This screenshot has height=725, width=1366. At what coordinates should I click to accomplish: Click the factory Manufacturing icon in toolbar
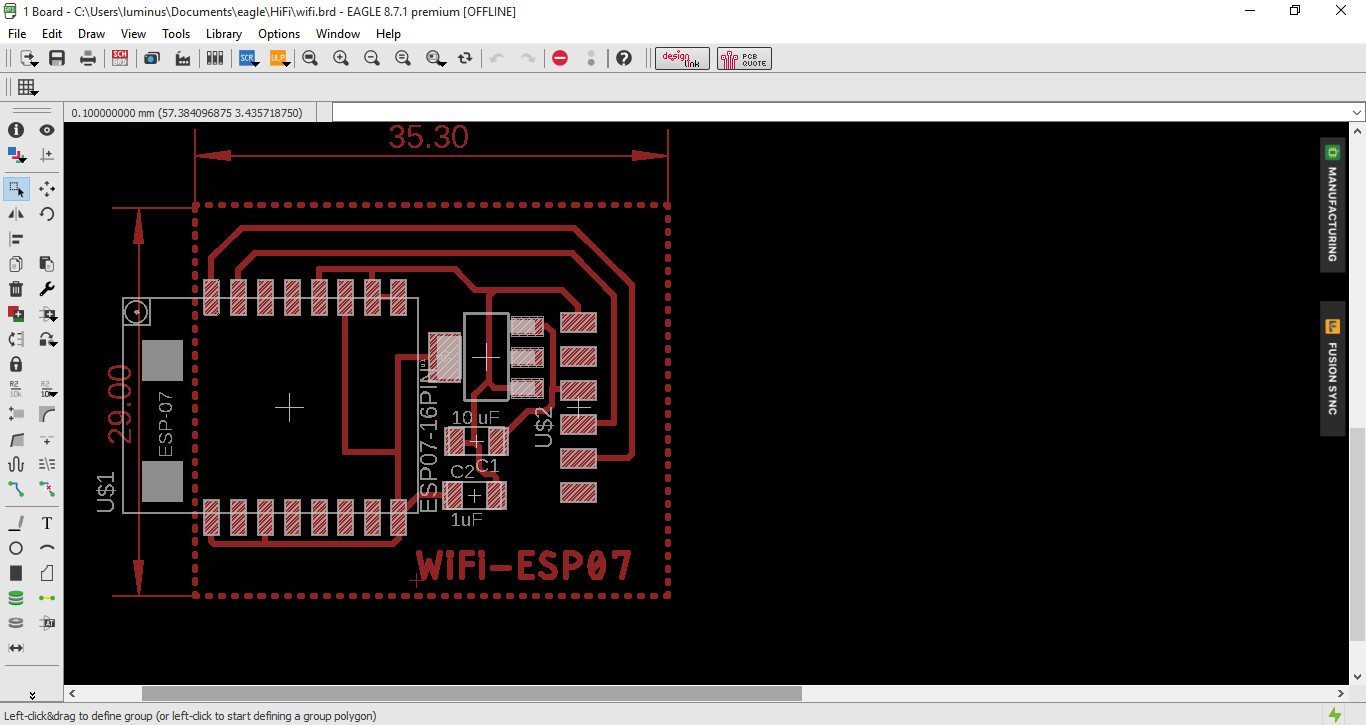pyautogui.click(x=183, y=58)
